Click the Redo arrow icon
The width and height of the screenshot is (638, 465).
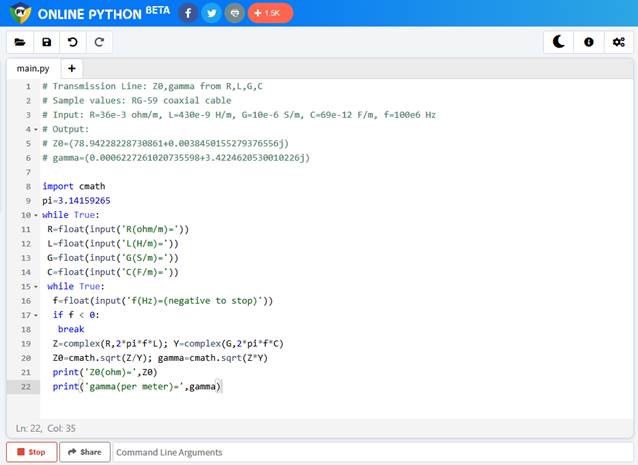98,42
